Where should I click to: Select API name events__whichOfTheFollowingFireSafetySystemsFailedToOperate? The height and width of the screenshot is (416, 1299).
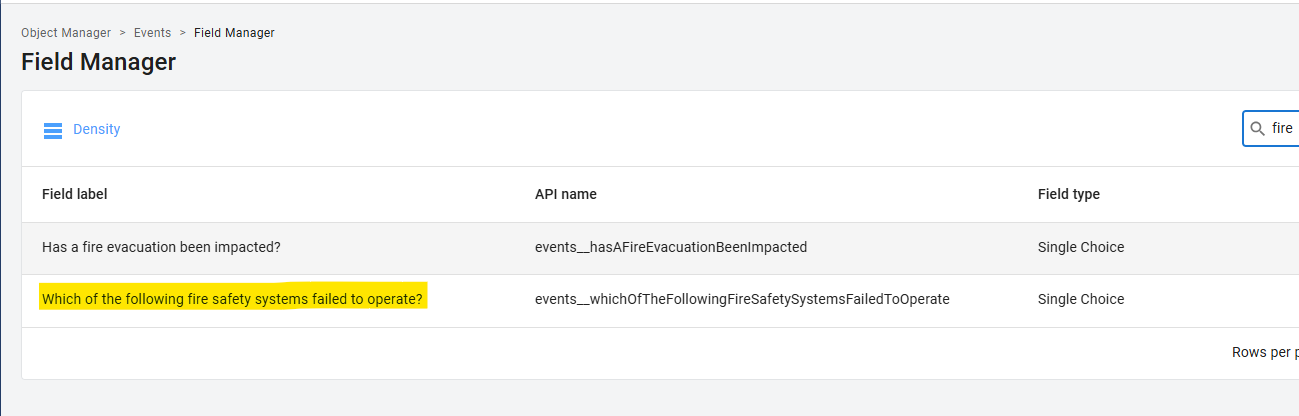pyautogui.click(x=742, y=299)
